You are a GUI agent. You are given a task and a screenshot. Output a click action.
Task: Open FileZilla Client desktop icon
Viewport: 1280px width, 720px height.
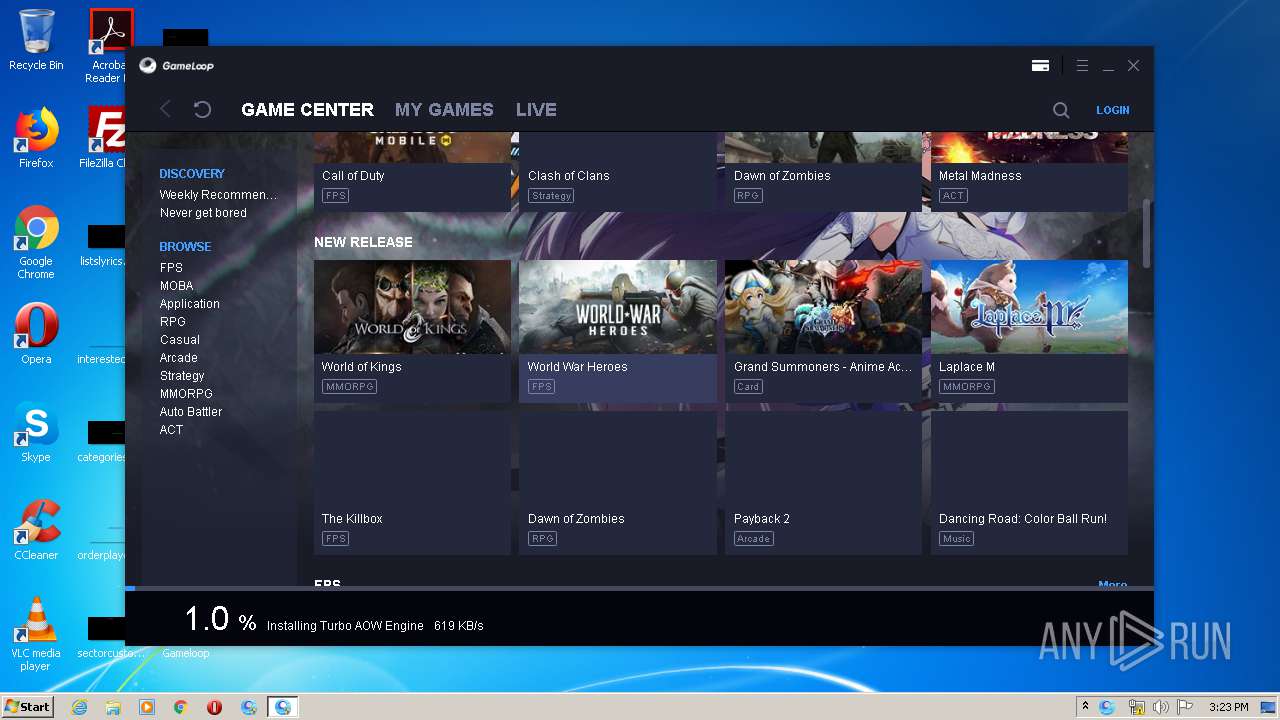tap(103, 138)
